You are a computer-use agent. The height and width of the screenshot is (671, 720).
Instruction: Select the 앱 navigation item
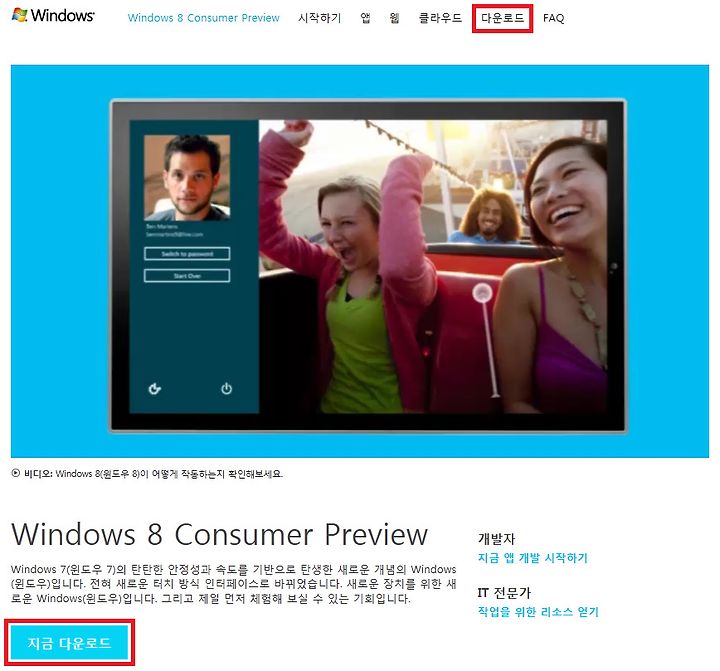366,18
